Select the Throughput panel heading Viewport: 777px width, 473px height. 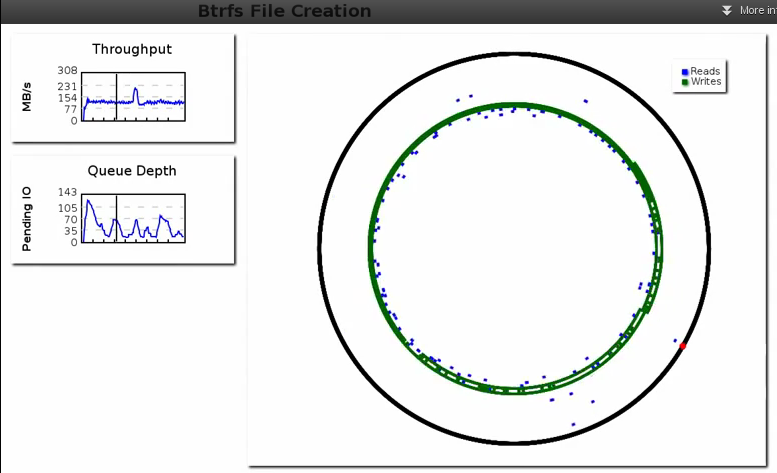[132, 49]
